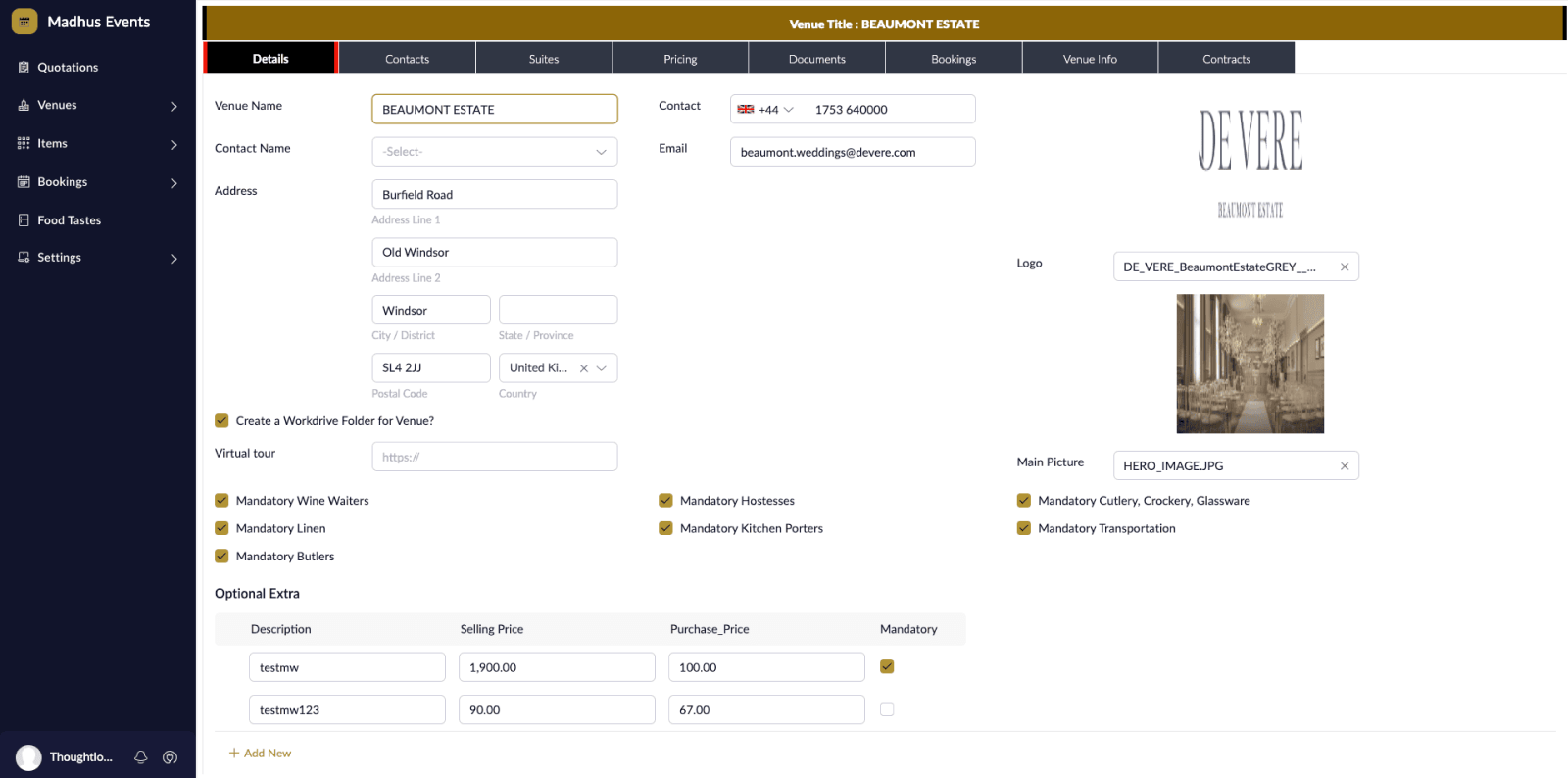Viewport: 1568px width, 778px height.
Task: Remove HERO_IMAGE.JPG using X icon
Action: pyautogui.click(x=1345, y=466)
